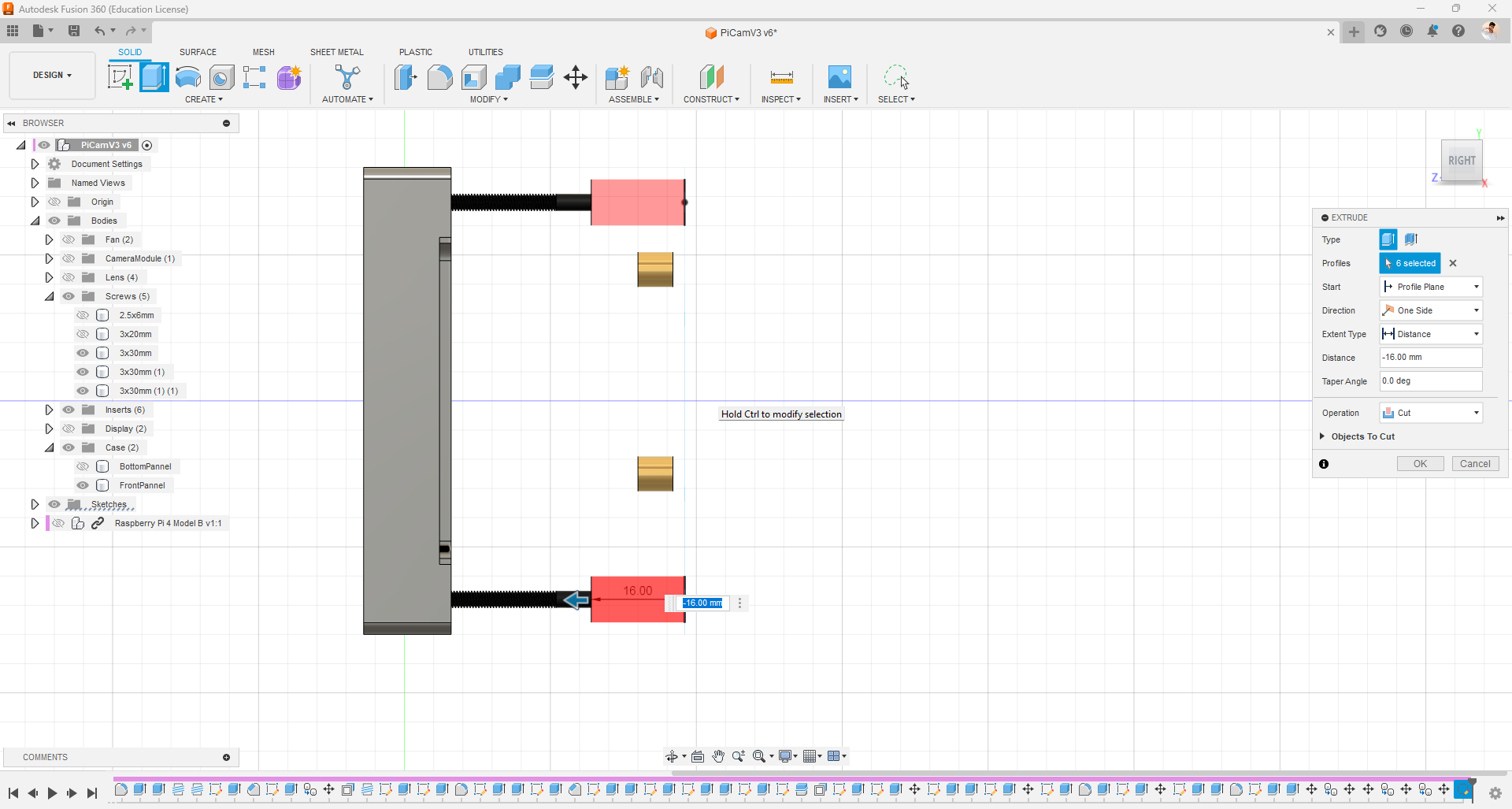Switch to the SHEET METAL tab
The height and width of the screenshot is (809, 1512).
click(337, 52)
